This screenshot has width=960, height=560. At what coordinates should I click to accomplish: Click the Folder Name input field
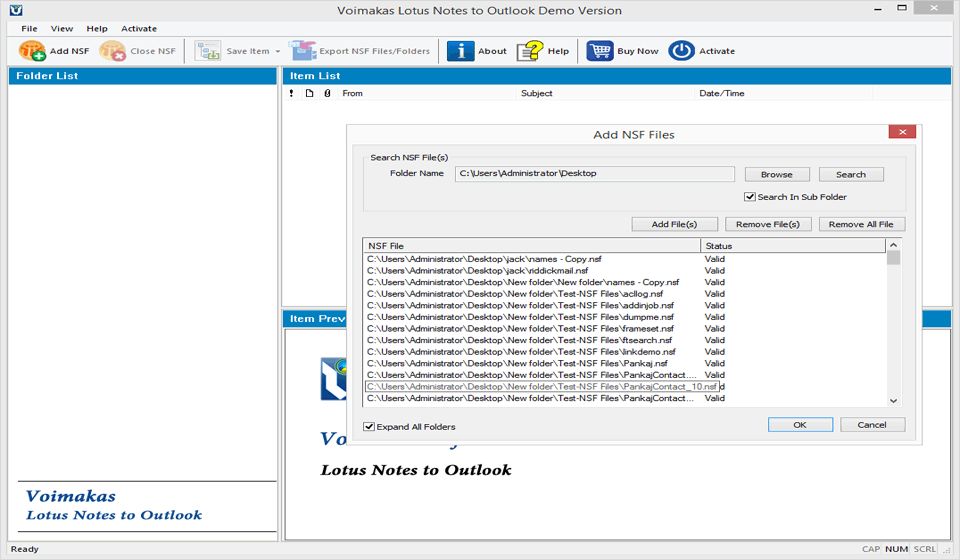(594, 174)
